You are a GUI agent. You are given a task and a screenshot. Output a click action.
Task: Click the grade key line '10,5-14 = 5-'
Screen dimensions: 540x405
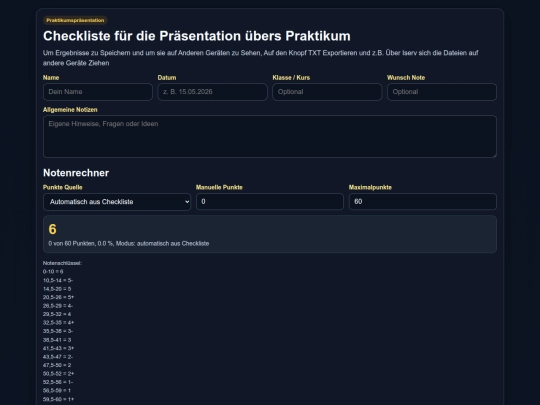coord(58,280)
